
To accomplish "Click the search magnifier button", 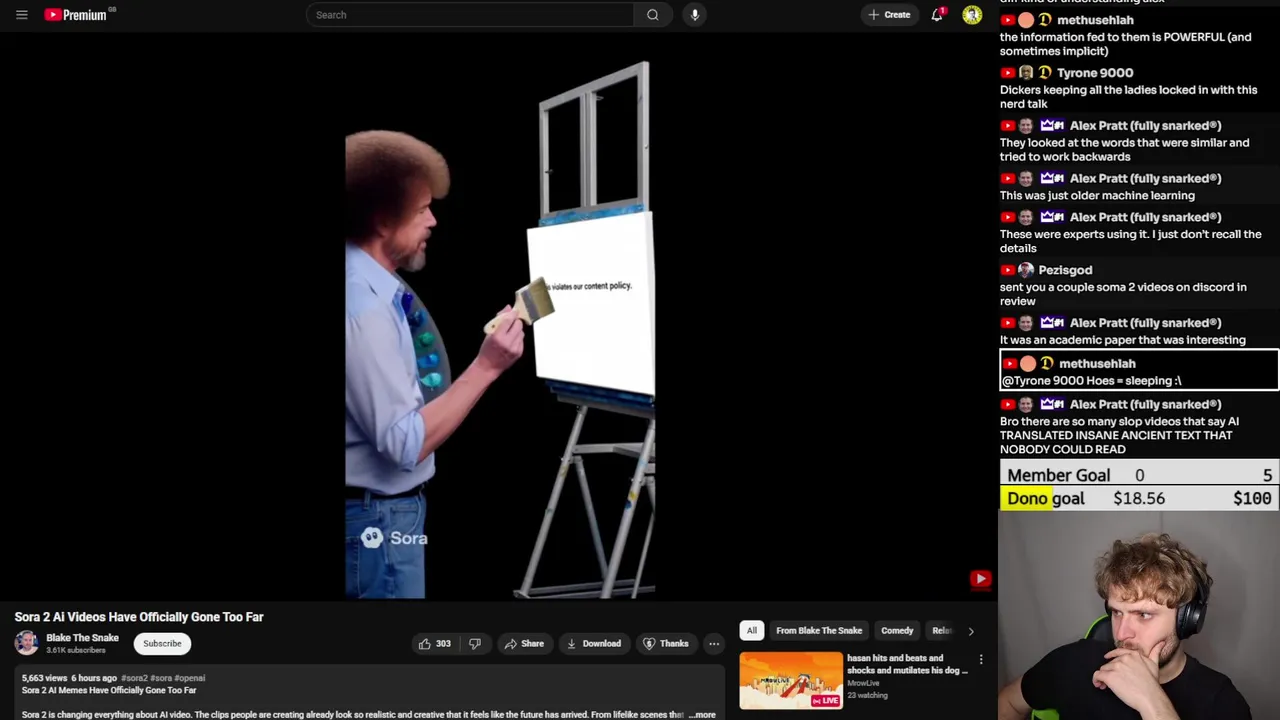I will (652, 15).
